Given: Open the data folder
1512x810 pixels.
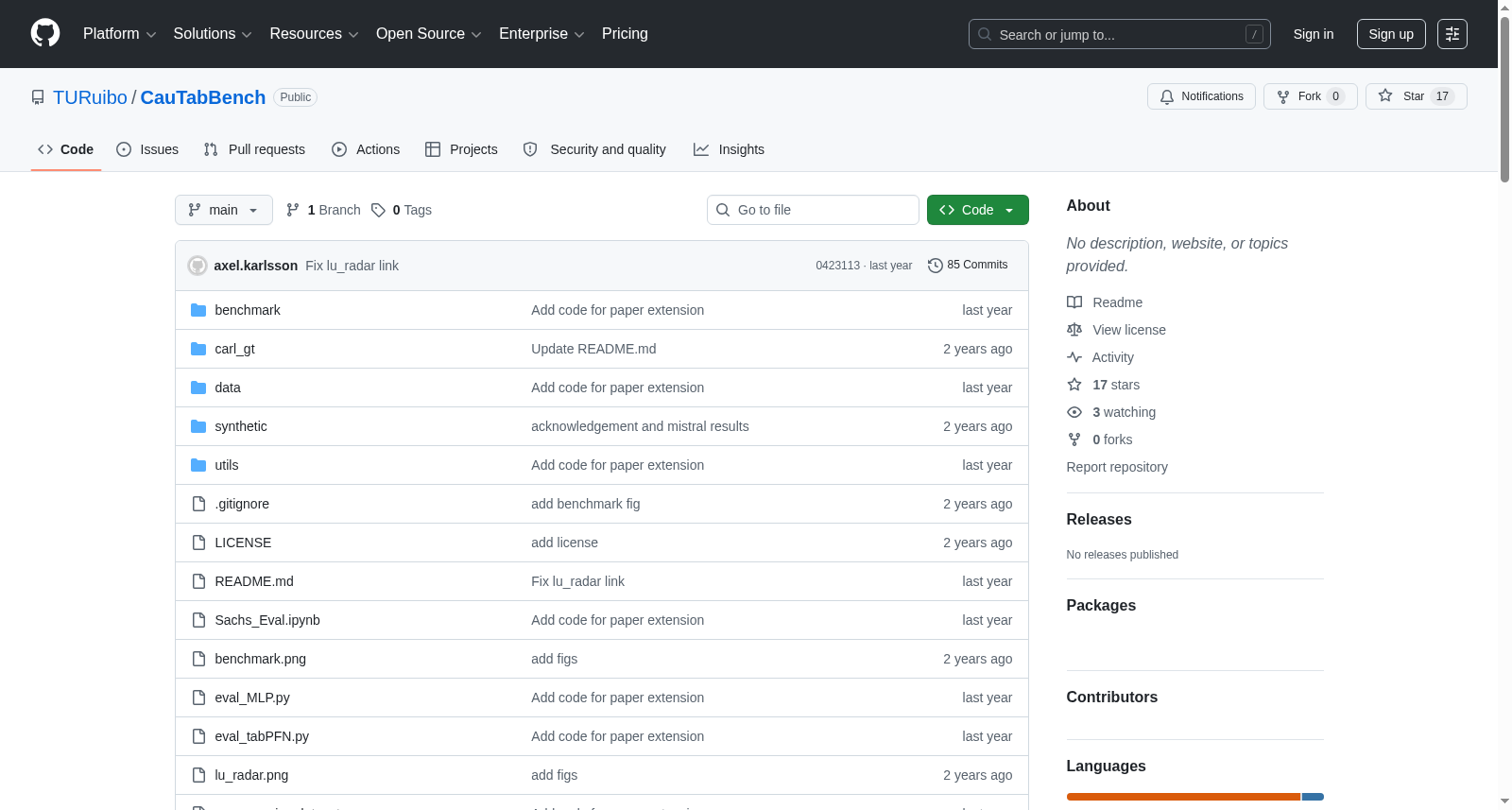Looking at the screenshot, I should 228,388.
